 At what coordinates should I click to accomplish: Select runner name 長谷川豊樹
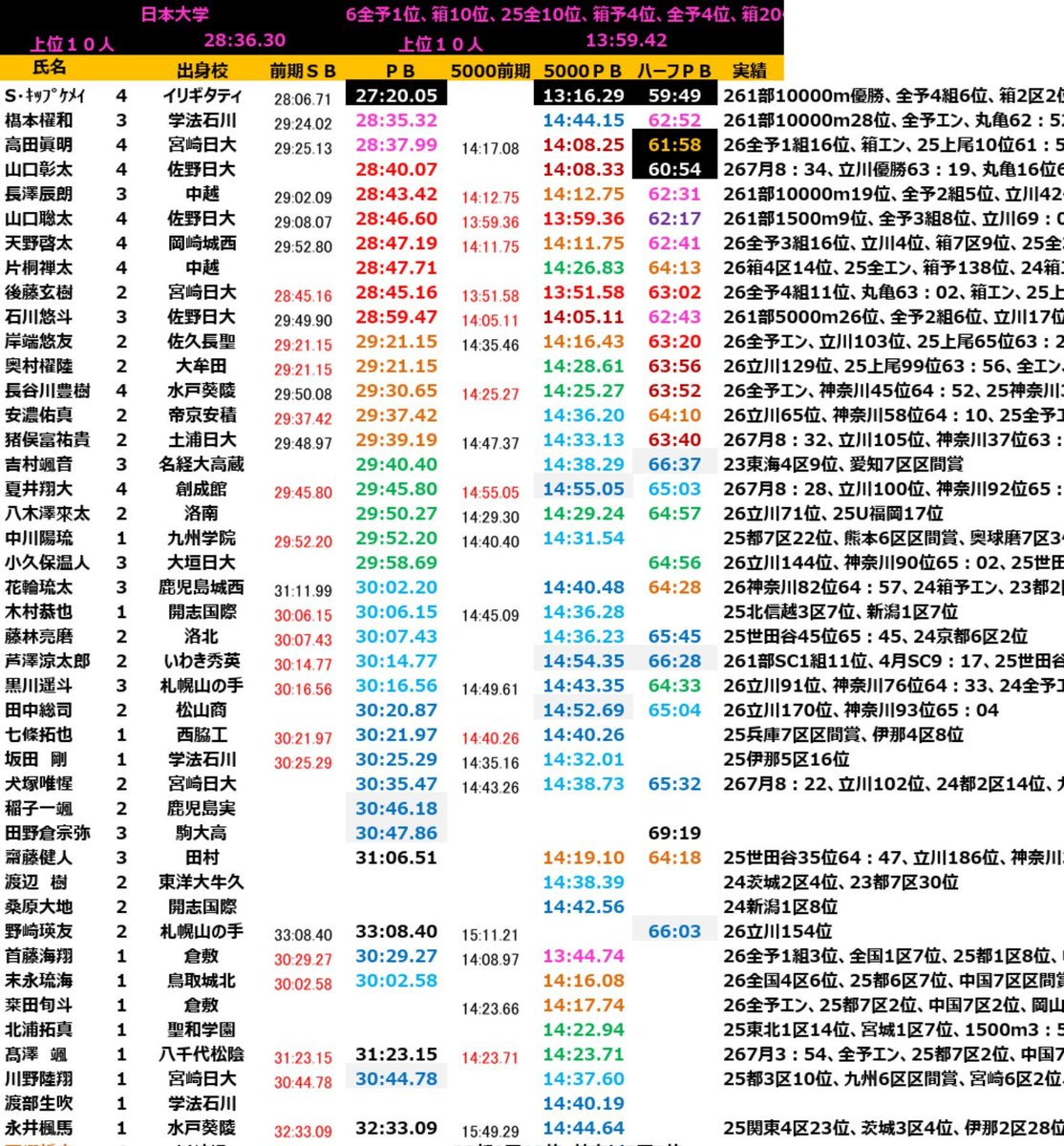(48, 391)
